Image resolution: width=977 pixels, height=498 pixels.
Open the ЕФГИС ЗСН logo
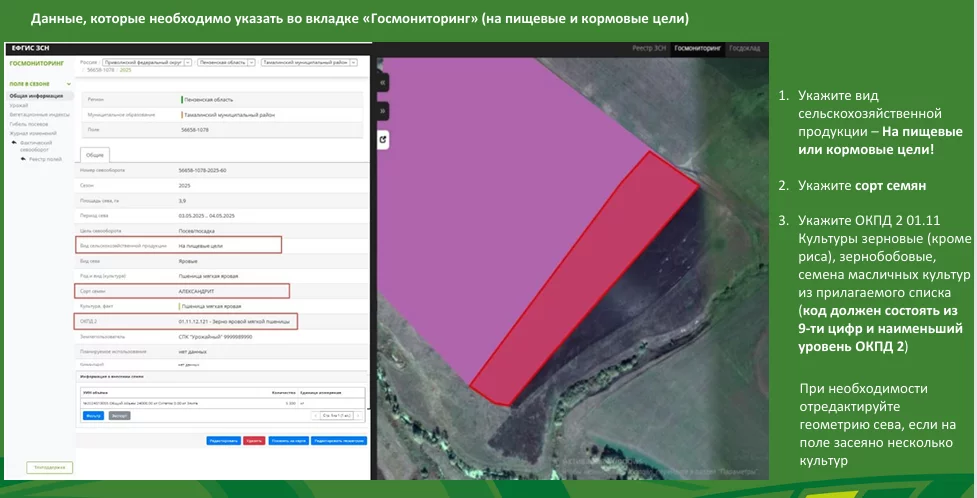[x=30, y=47]
